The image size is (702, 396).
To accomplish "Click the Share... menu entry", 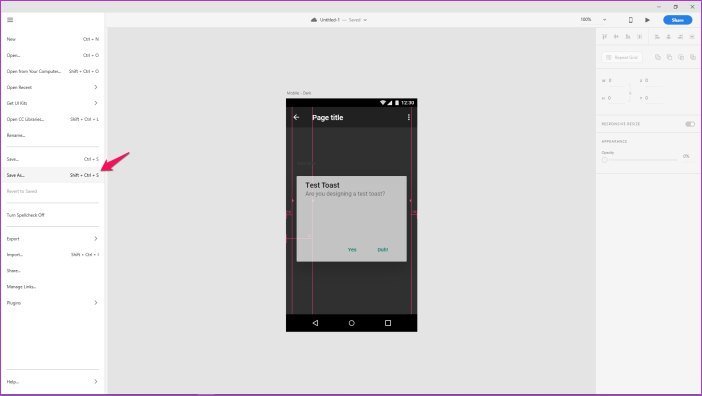I will (52, 271).
